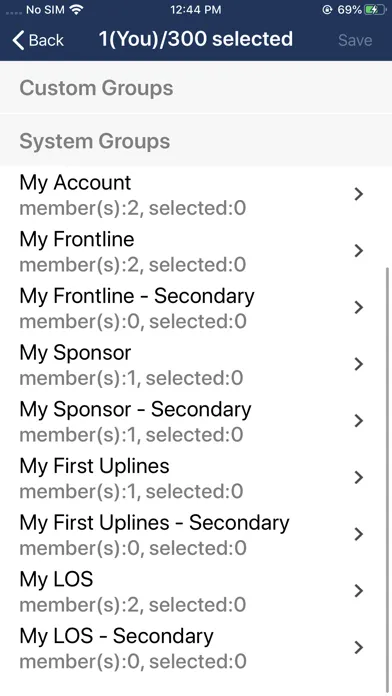
Task: Tap the 1(You)/300 selected title
Action: (x=196, y=40)
